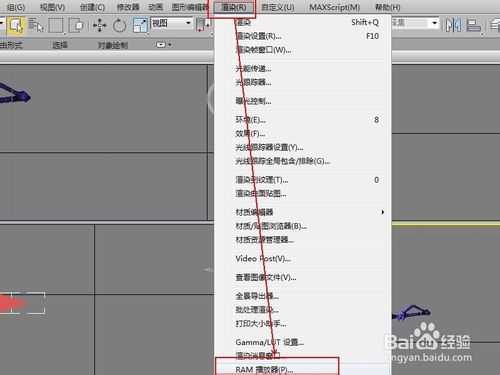Open the named selection sets dropdown arrow

pos(434,23)
